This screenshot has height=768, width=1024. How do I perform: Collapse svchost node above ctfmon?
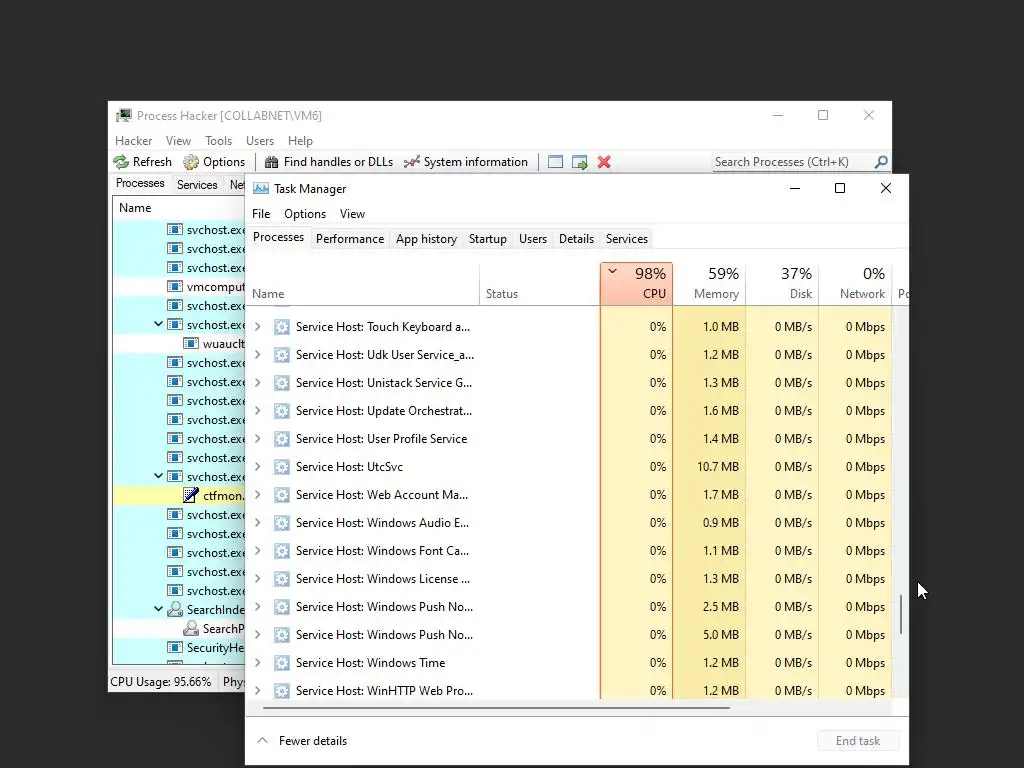tap(158, 476)
